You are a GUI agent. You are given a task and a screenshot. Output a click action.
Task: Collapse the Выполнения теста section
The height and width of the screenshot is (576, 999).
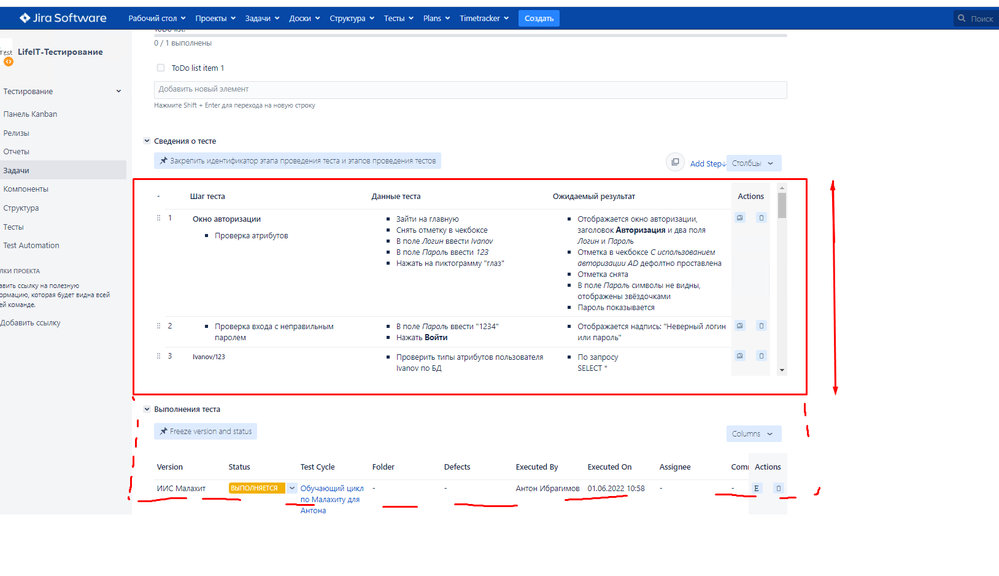(147, 409)
